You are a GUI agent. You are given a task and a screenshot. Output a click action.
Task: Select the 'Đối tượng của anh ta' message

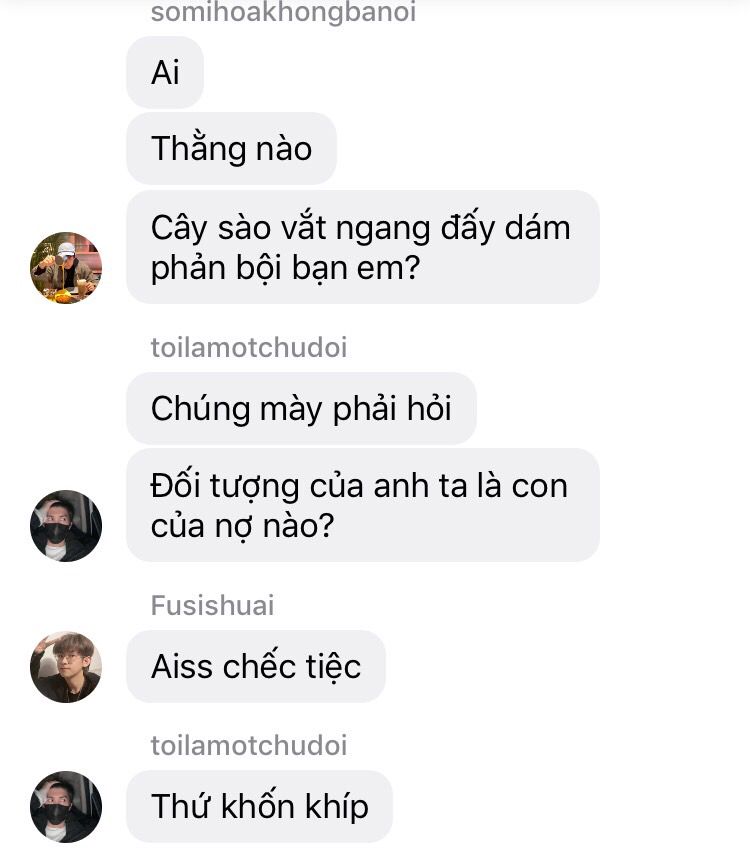(x=363, y=505)
